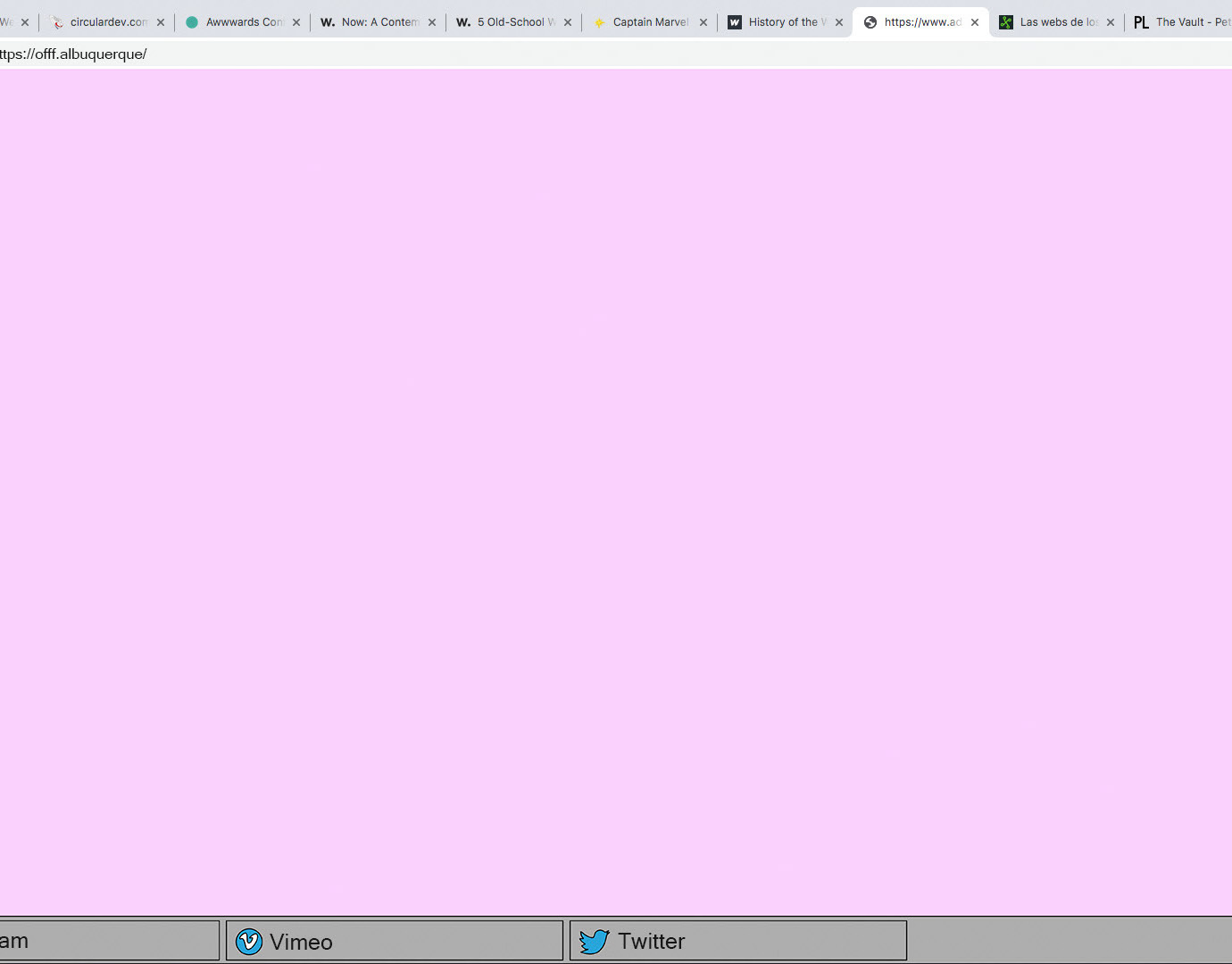Close the Awwwards Conference tab

296,22
